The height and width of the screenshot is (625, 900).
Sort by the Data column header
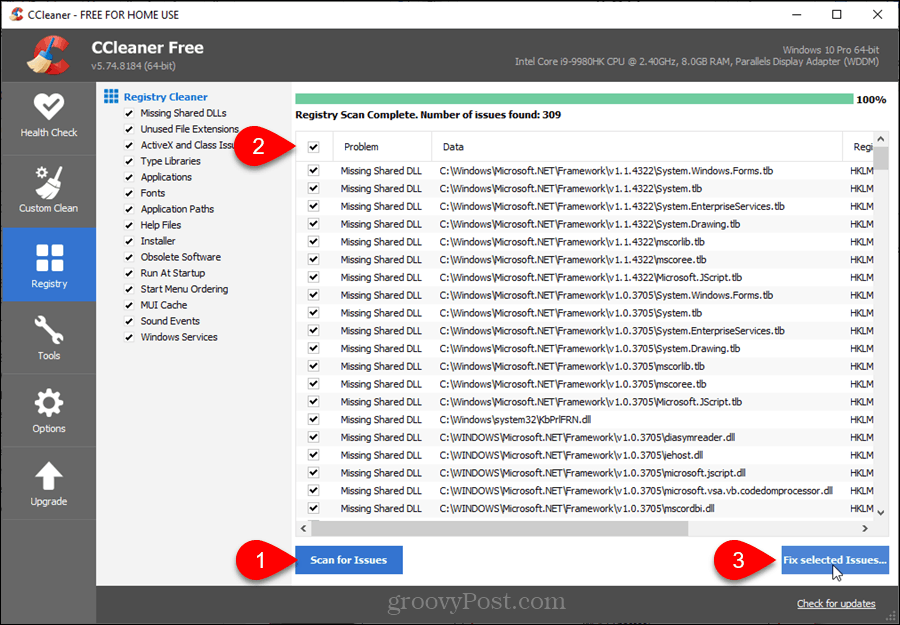[637, 147]
